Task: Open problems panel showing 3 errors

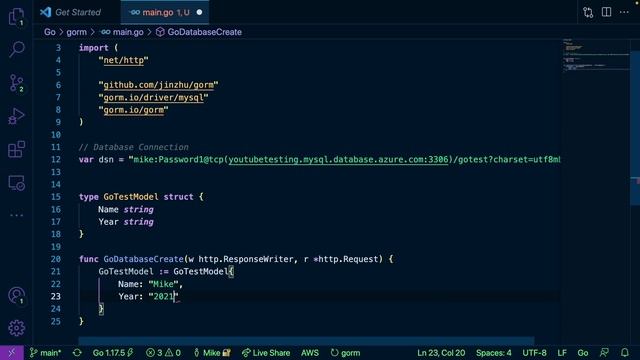Action: (163, 353)
